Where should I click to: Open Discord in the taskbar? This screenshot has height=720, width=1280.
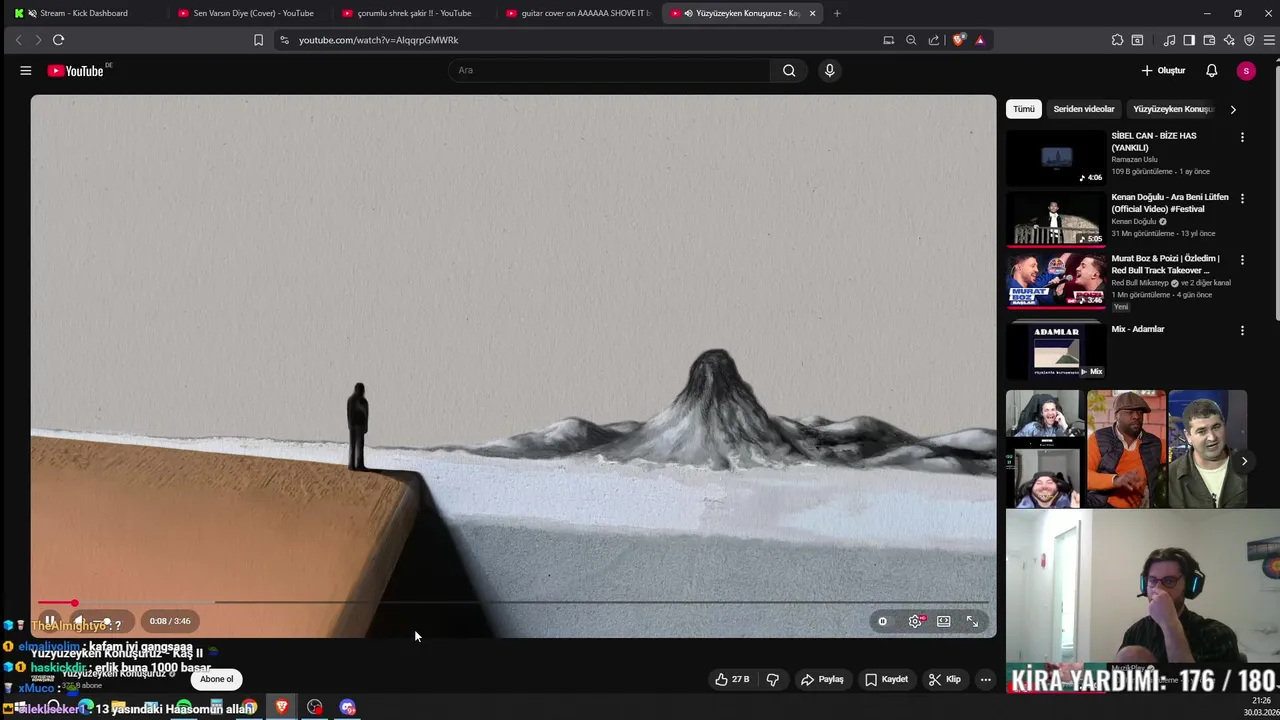(347, 707)
